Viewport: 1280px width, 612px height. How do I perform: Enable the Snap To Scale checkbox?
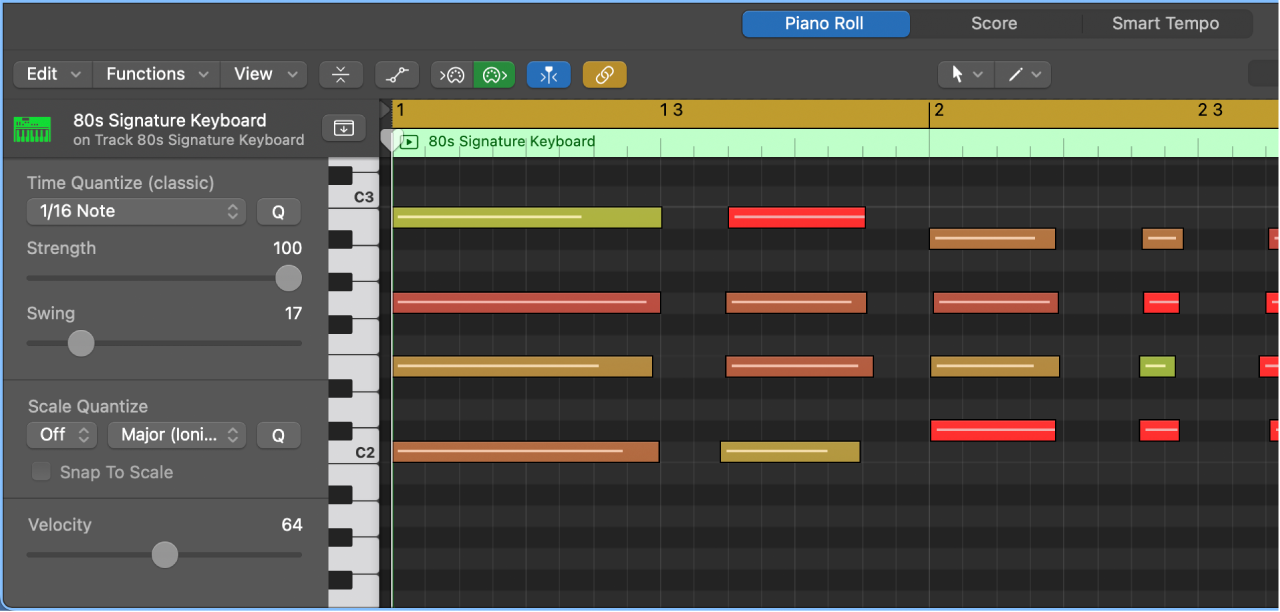(x=41, y=471)
